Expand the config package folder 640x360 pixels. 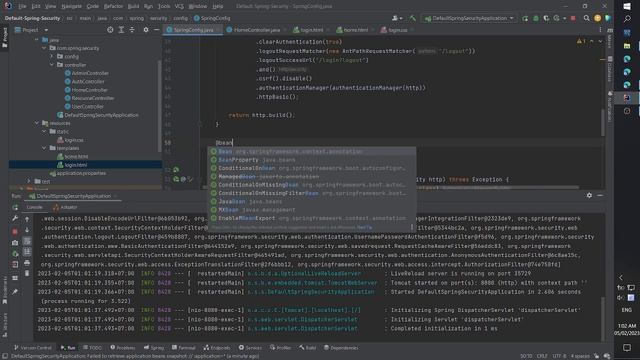click(x=52, y=56)
